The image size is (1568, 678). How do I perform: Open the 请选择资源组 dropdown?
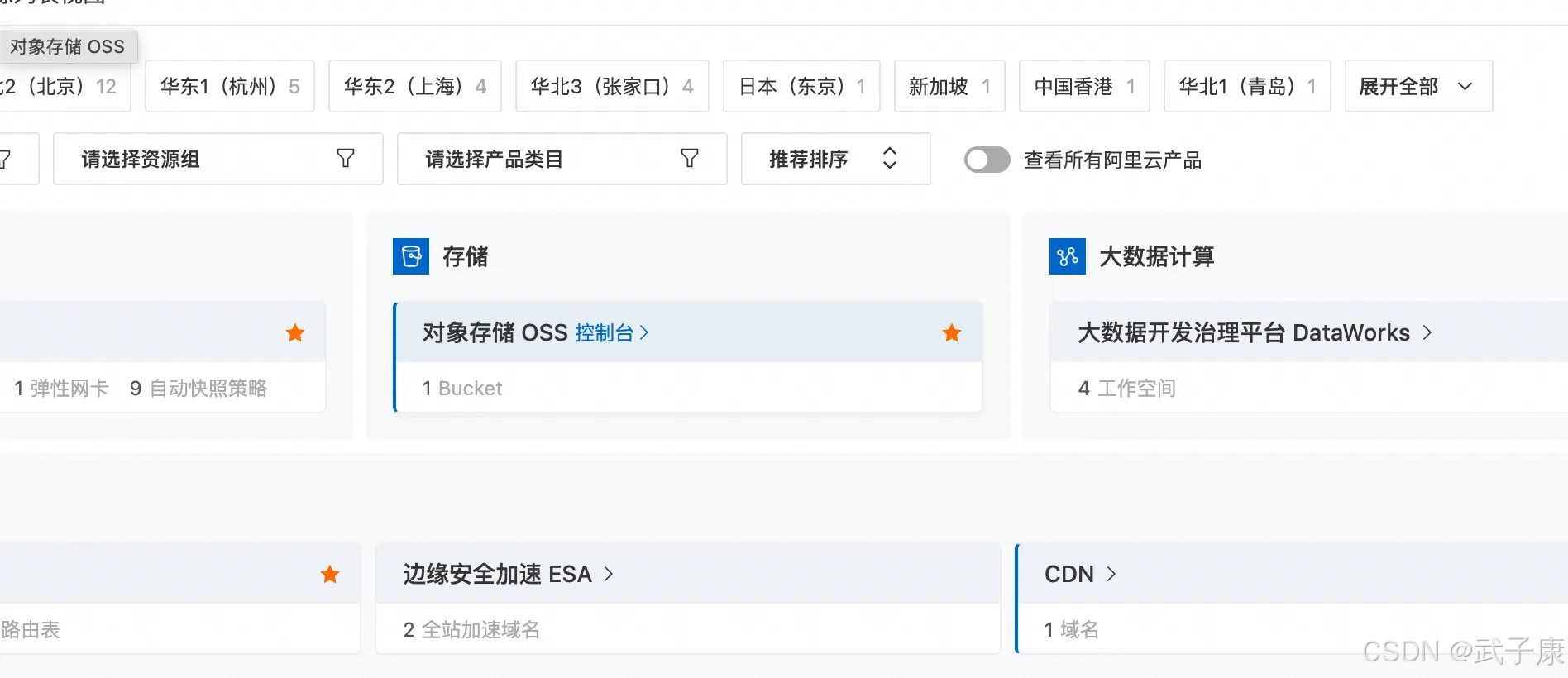click(x=218, y=159)
